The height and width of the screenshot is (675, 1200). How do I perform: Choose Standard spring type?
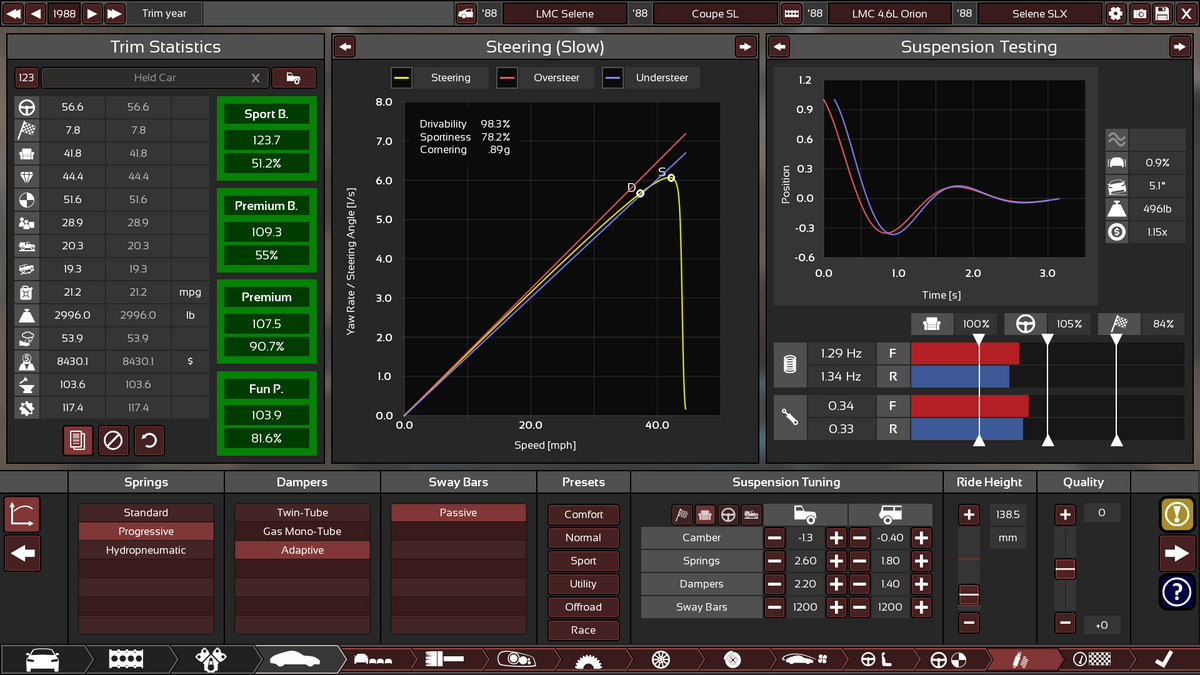[146, 513]
